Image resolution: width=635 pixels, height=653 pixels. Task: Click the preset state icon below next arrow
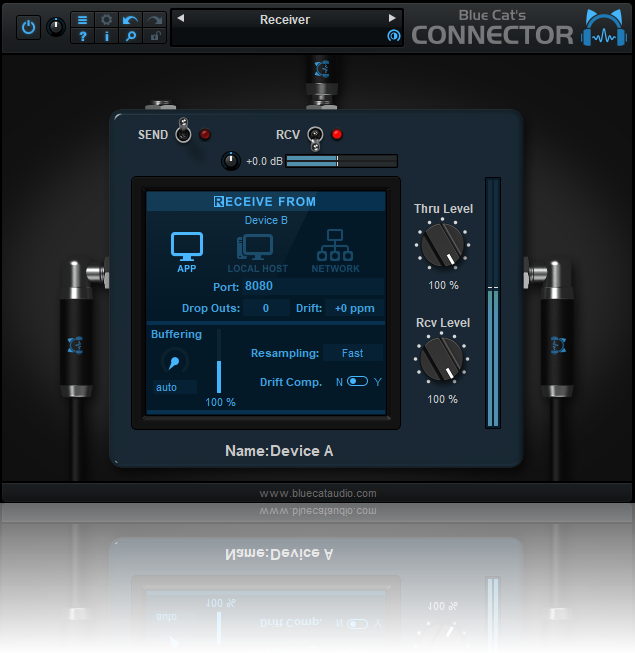[393, 36]
